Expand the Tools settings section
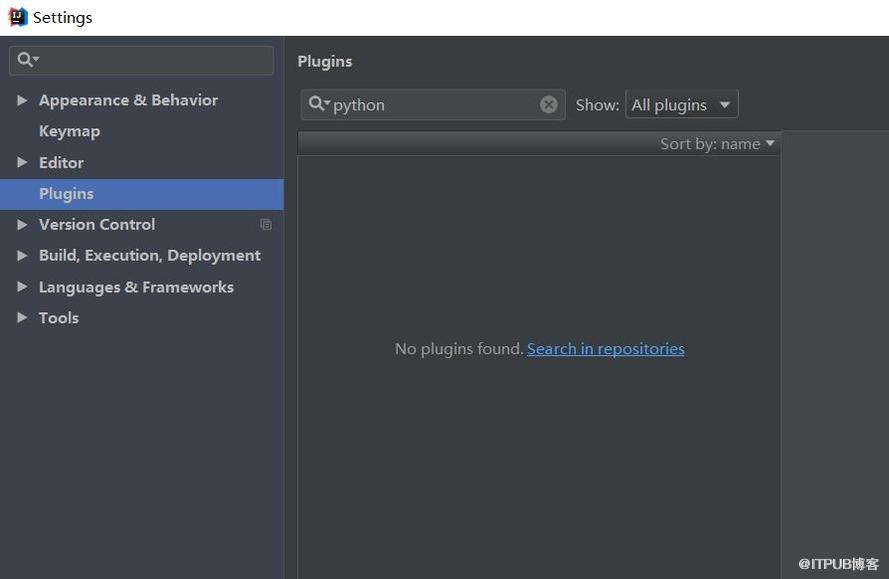 tap(22, 318)
